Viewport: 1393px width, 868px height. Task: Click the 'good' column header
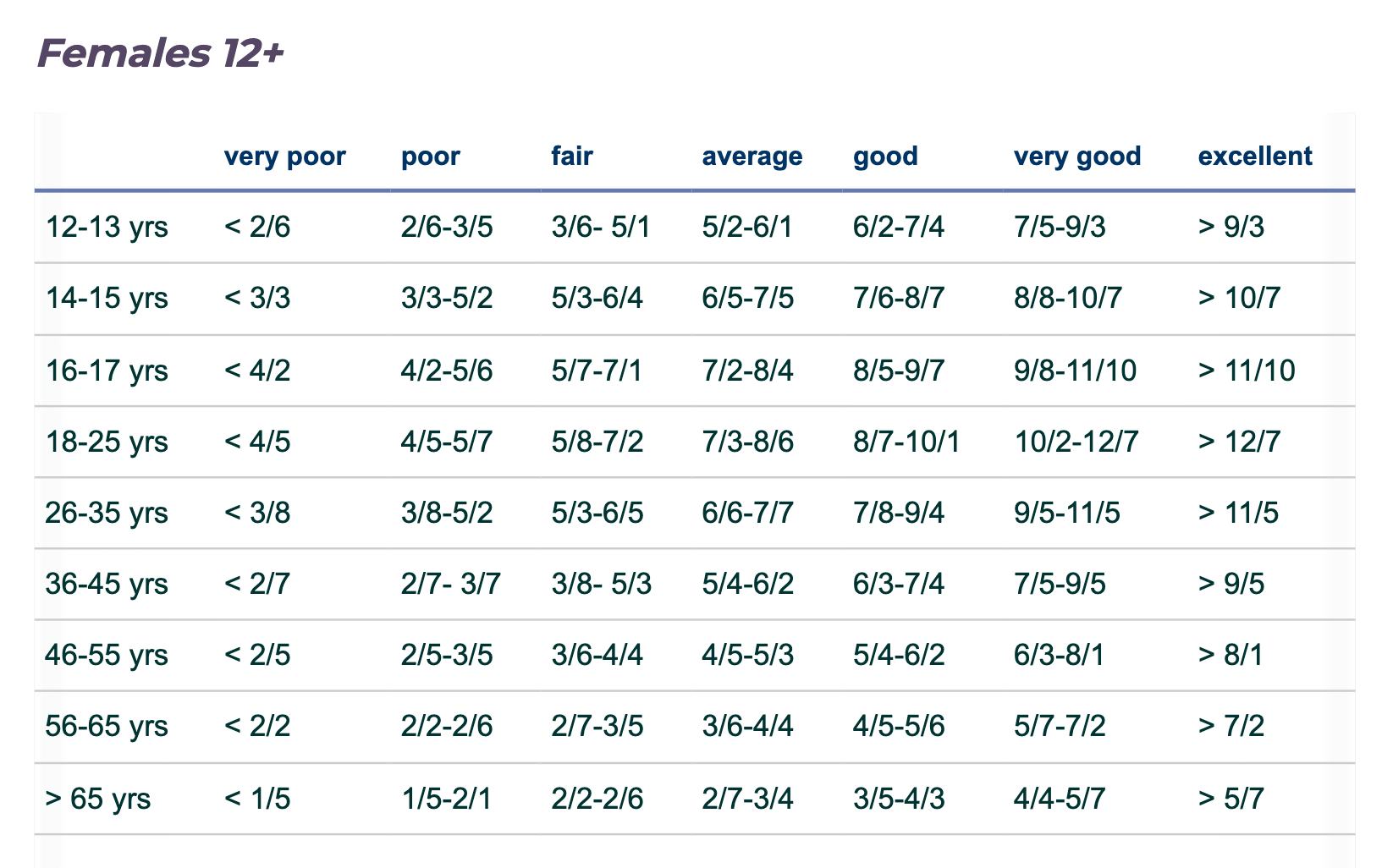[x=885, y=157]
